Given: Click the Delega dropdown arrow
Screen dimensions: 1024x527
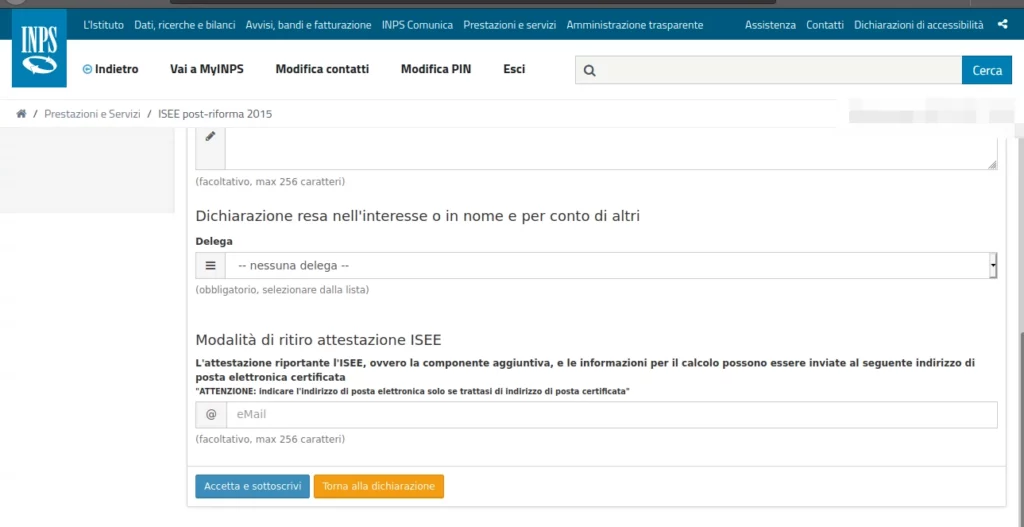Looking at the screenshot, I should coord(993,266).
